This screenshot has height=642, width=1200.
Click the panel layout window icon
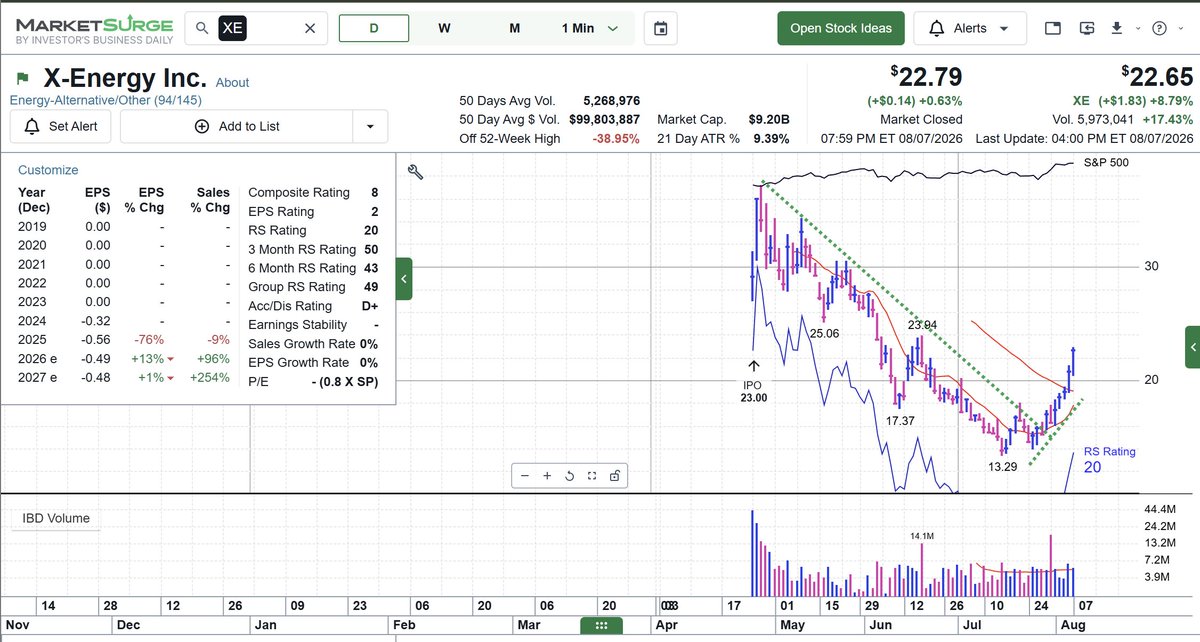(x=1052, y=28)
